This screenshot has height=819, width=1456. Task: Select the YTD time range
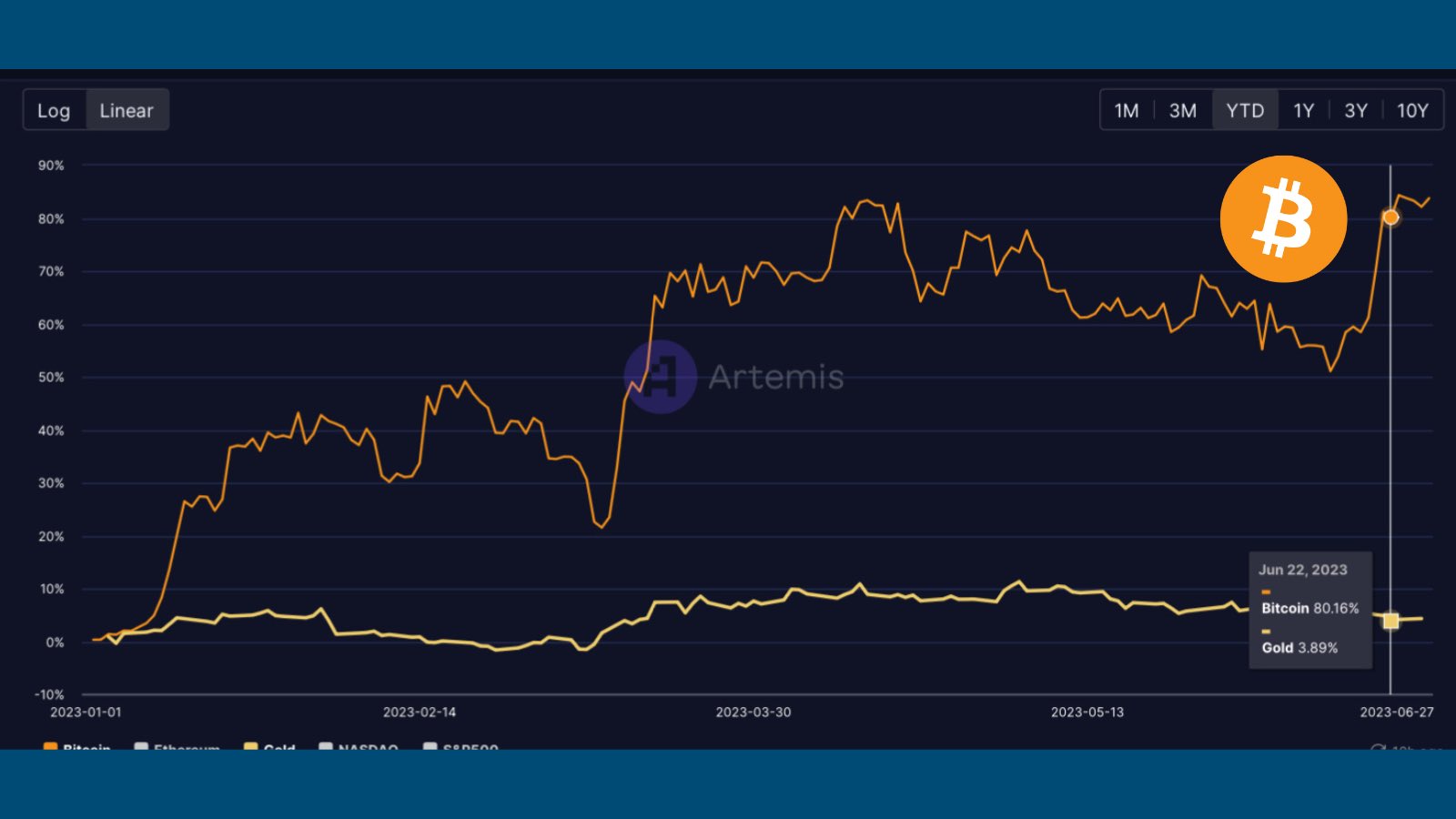1245,110
